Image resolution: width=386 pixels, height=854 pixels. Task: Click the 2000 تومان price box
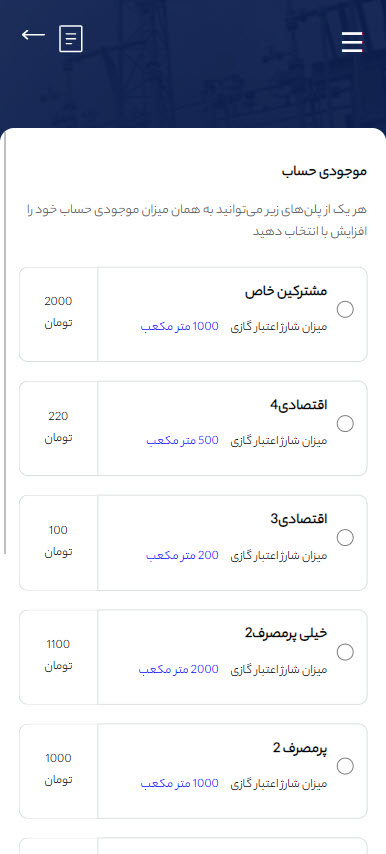pyautogui.click(x=58, y=314)
